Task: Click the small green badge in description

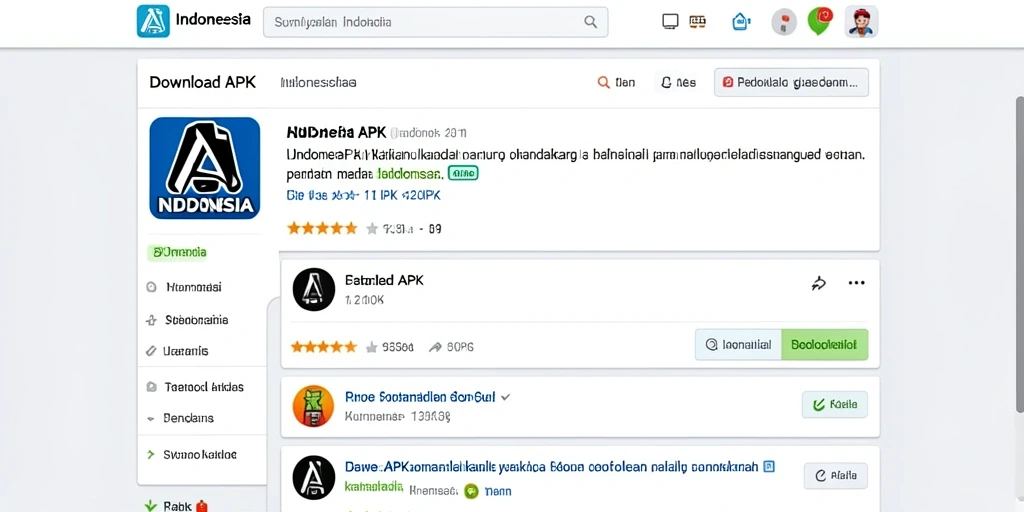Action: point(464,173)
